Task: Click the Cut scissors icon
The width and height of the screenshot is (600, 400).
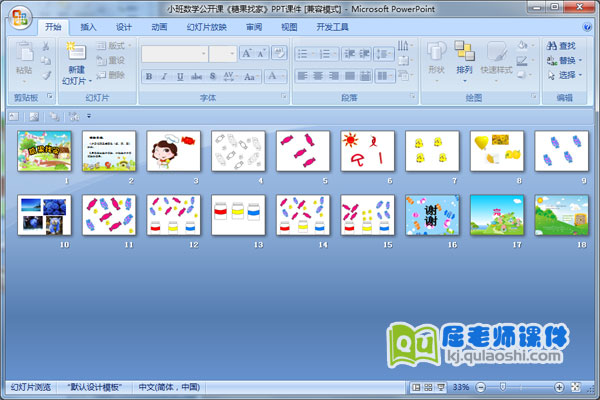Action: [x=46, y=46]
